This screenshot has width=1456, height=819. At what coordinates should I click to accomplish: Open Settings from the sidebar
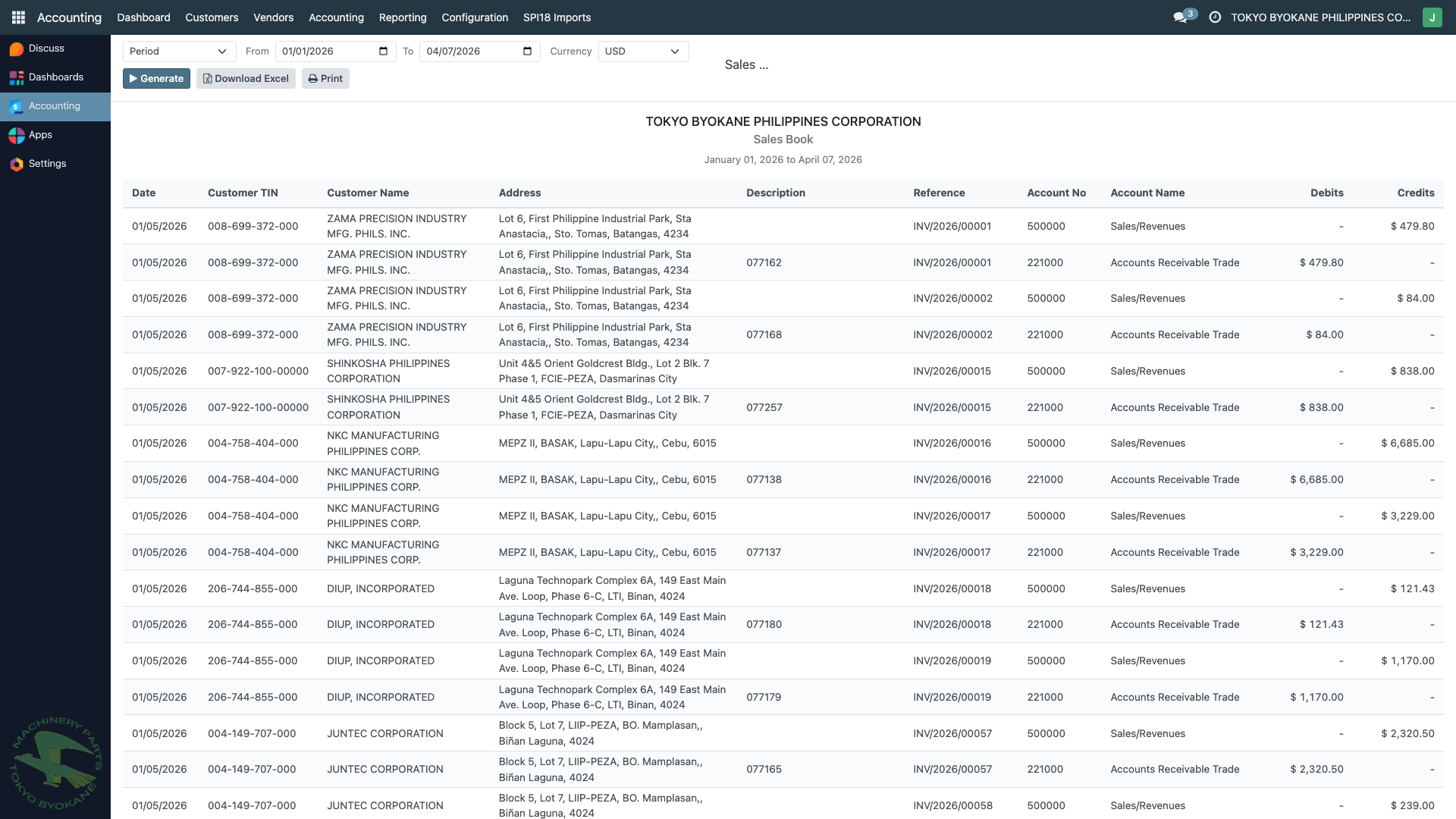click(x=47, y=164)
